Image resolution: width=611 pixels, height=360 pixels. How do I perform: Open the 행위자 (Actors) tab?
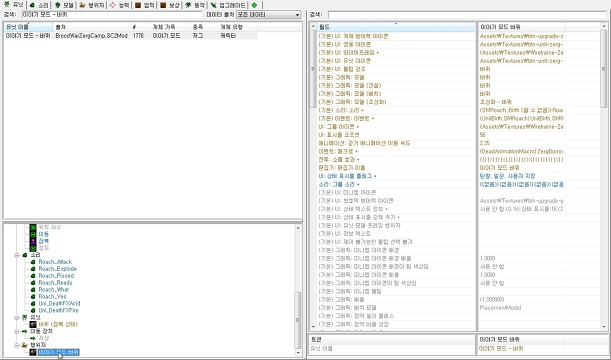(x=92, y=5)
